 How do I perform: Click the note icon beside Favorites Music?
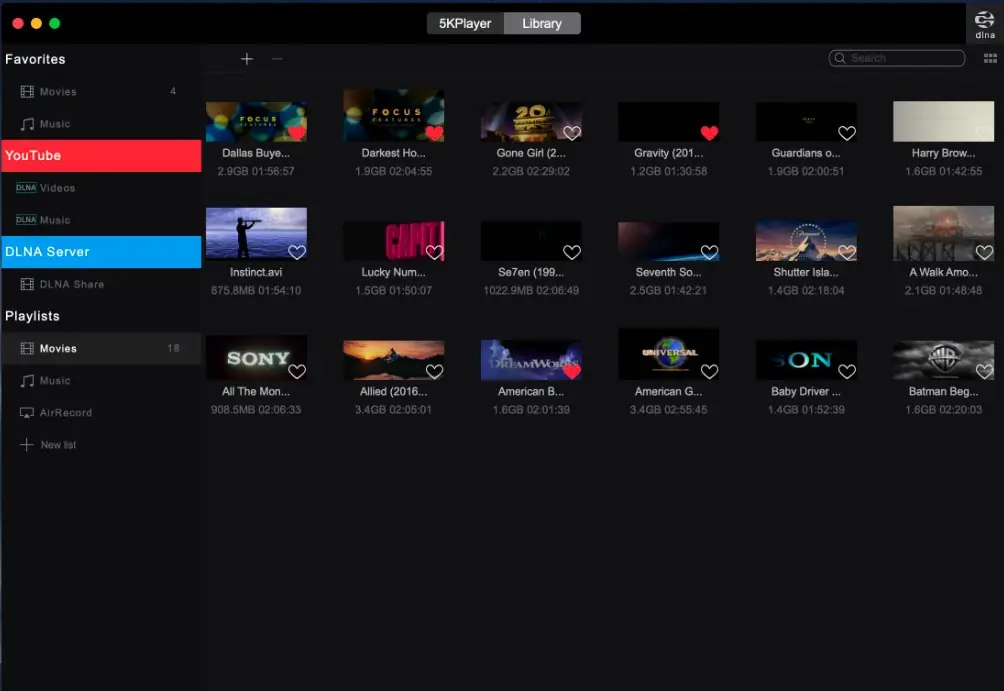point(27,124)
